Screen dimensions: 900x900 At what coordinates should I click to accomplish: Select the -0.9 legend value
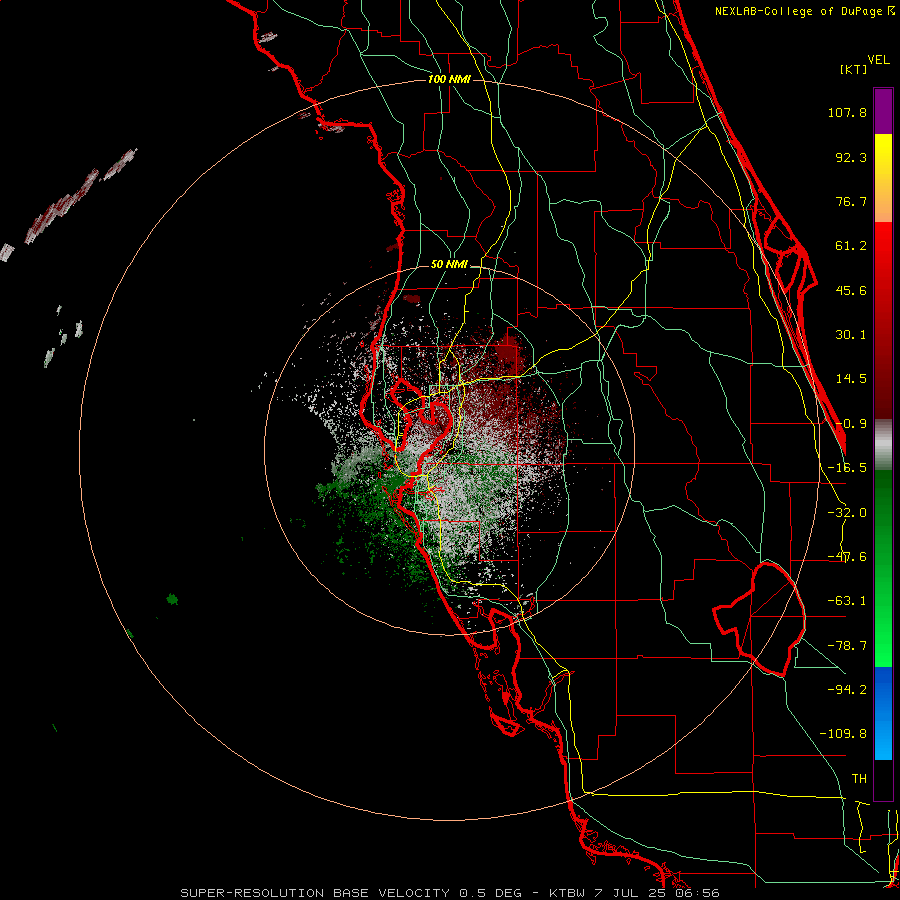click(x=851, y=424)
